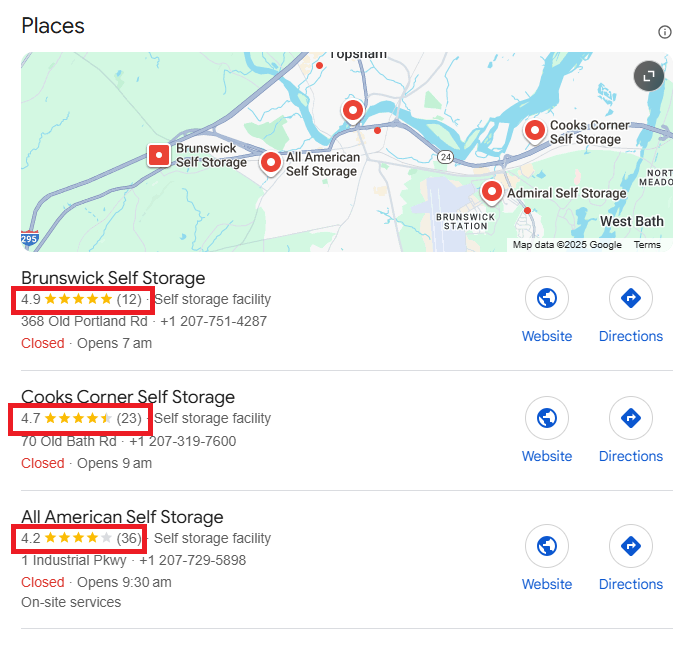
Task: Open Cooks Corner Self Storage listing title
Action: [128, 397]
